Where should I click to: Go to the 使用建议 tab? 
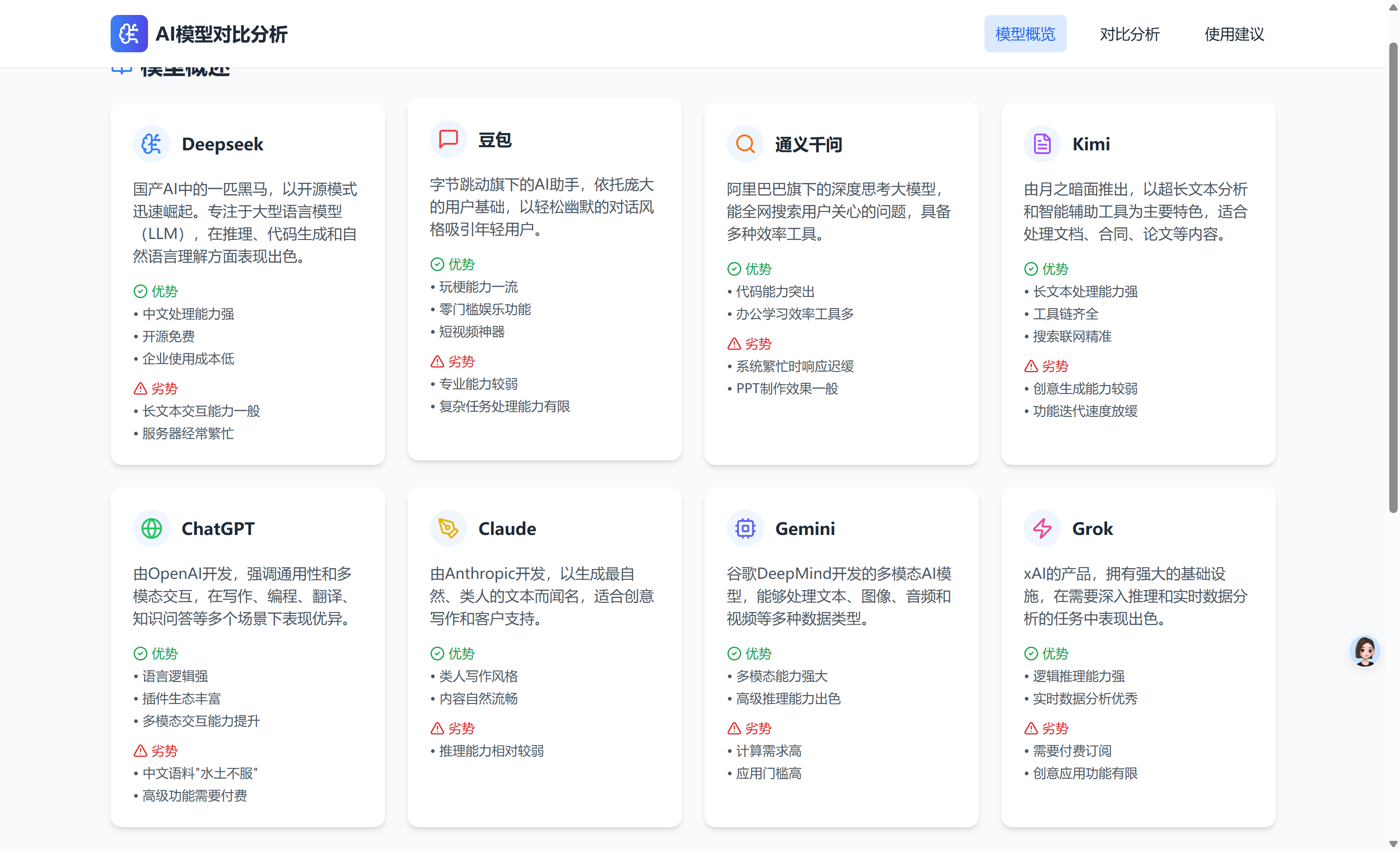pyautogui.click(x=1234, y=34)
